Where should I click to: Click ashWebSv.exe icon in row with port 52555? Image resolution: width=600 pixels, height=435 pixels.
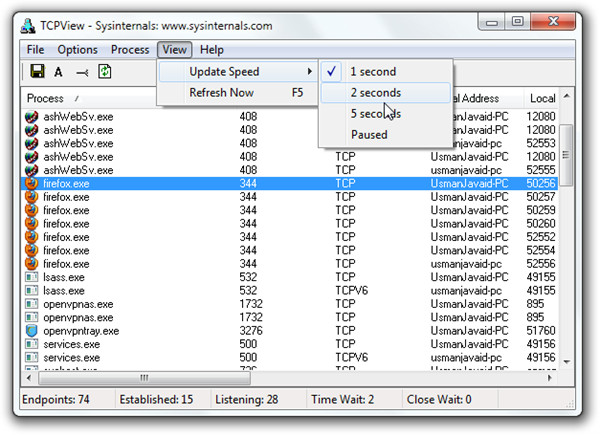[x=31, y=170]
